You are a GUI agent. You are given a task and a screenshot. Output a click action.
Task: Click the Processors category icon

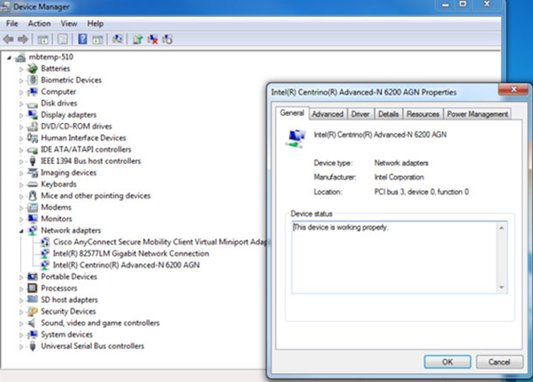pyautogui.click(x=33, y=288)
